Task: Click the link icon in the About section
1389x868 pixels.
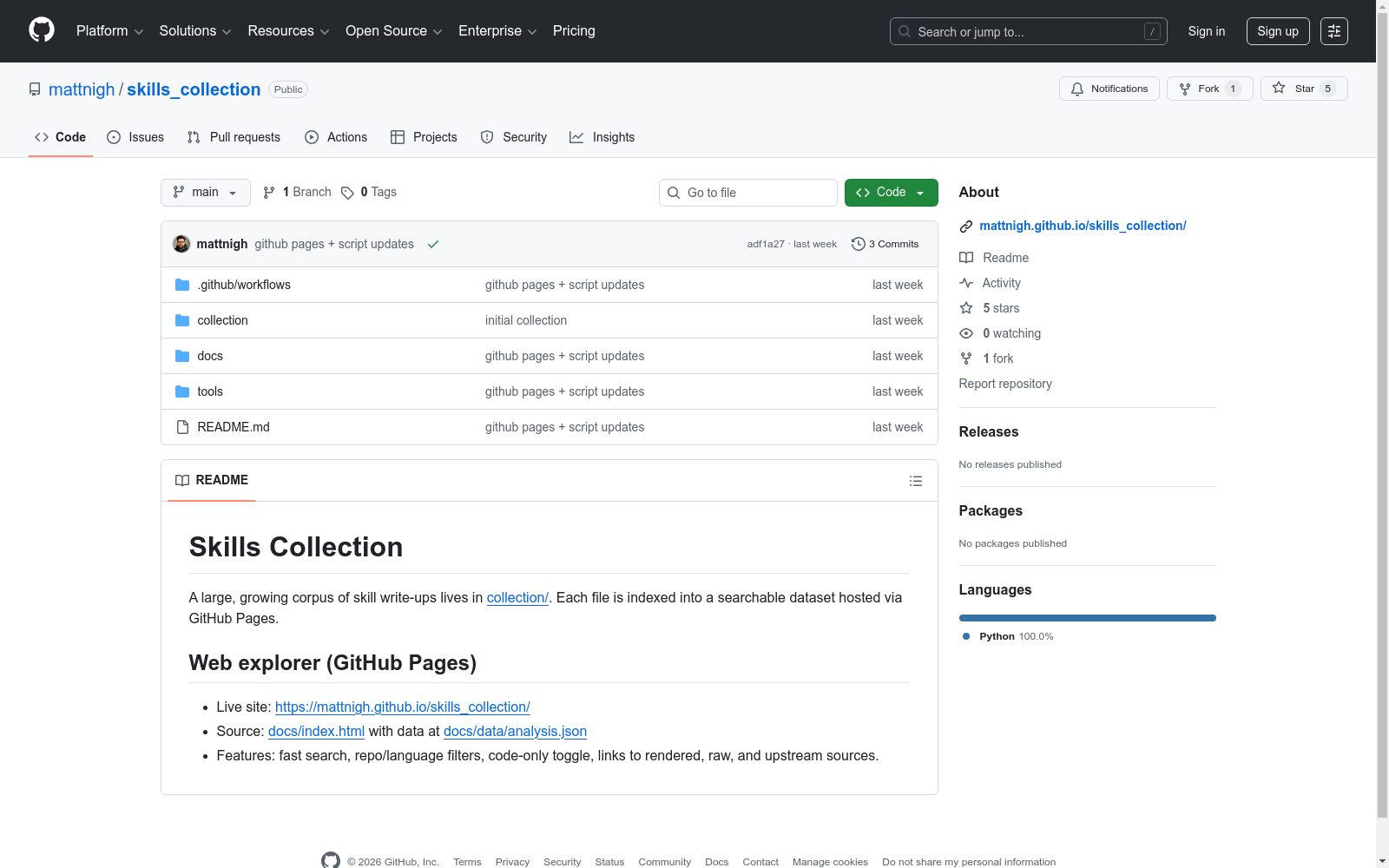Action: [966, 227]
